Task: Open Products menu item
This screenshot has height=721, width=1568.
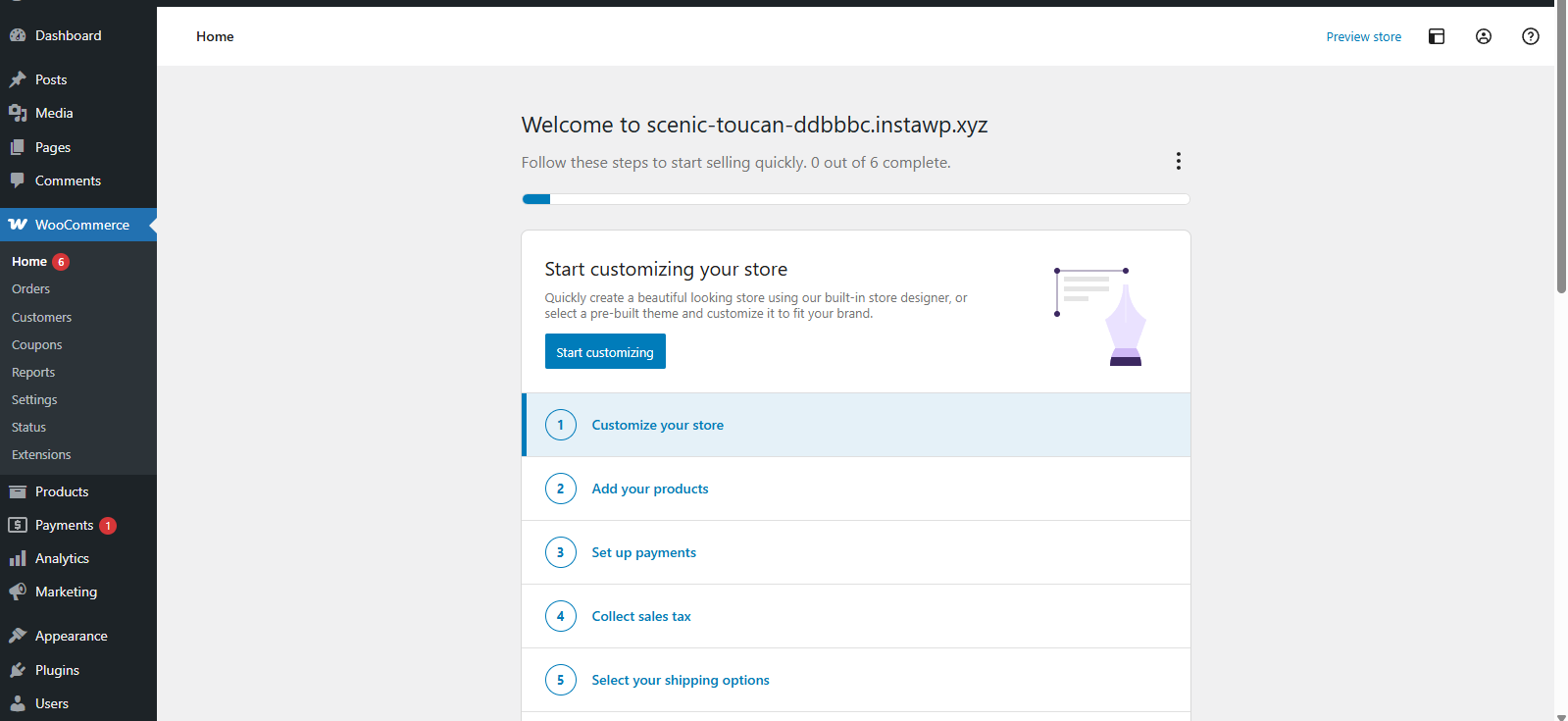Action: [78, 491]
